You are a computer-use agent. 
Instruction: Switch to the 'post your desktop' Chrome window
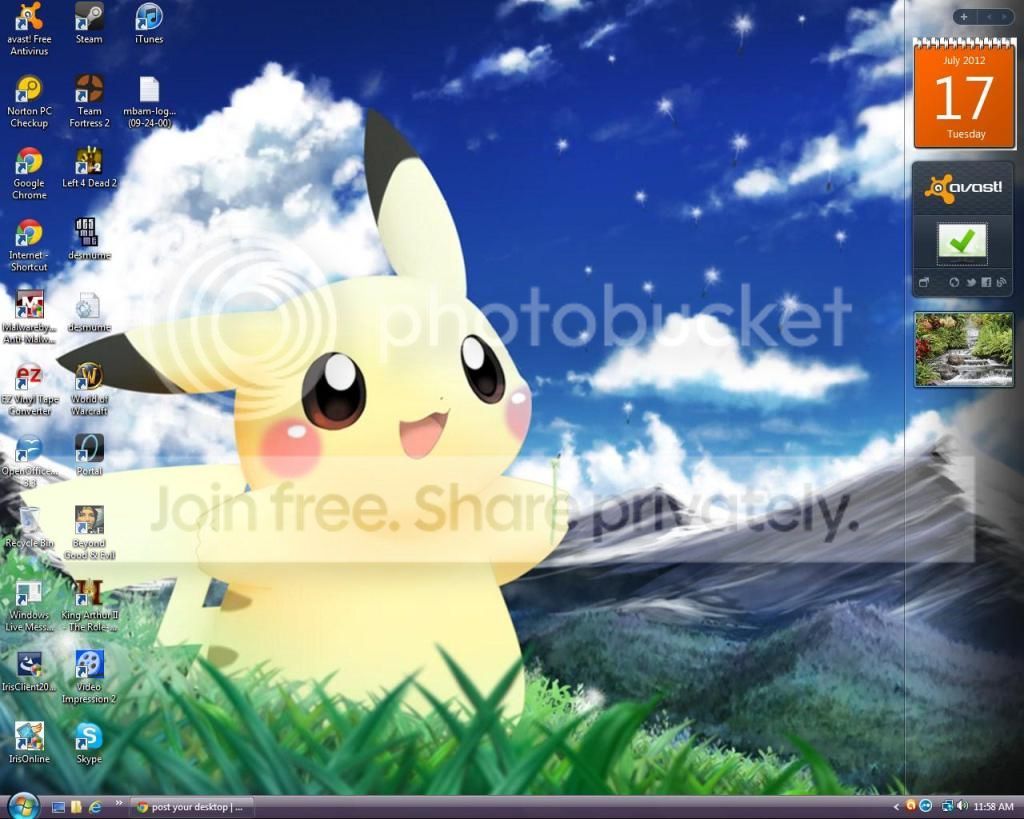coord(190,807)
